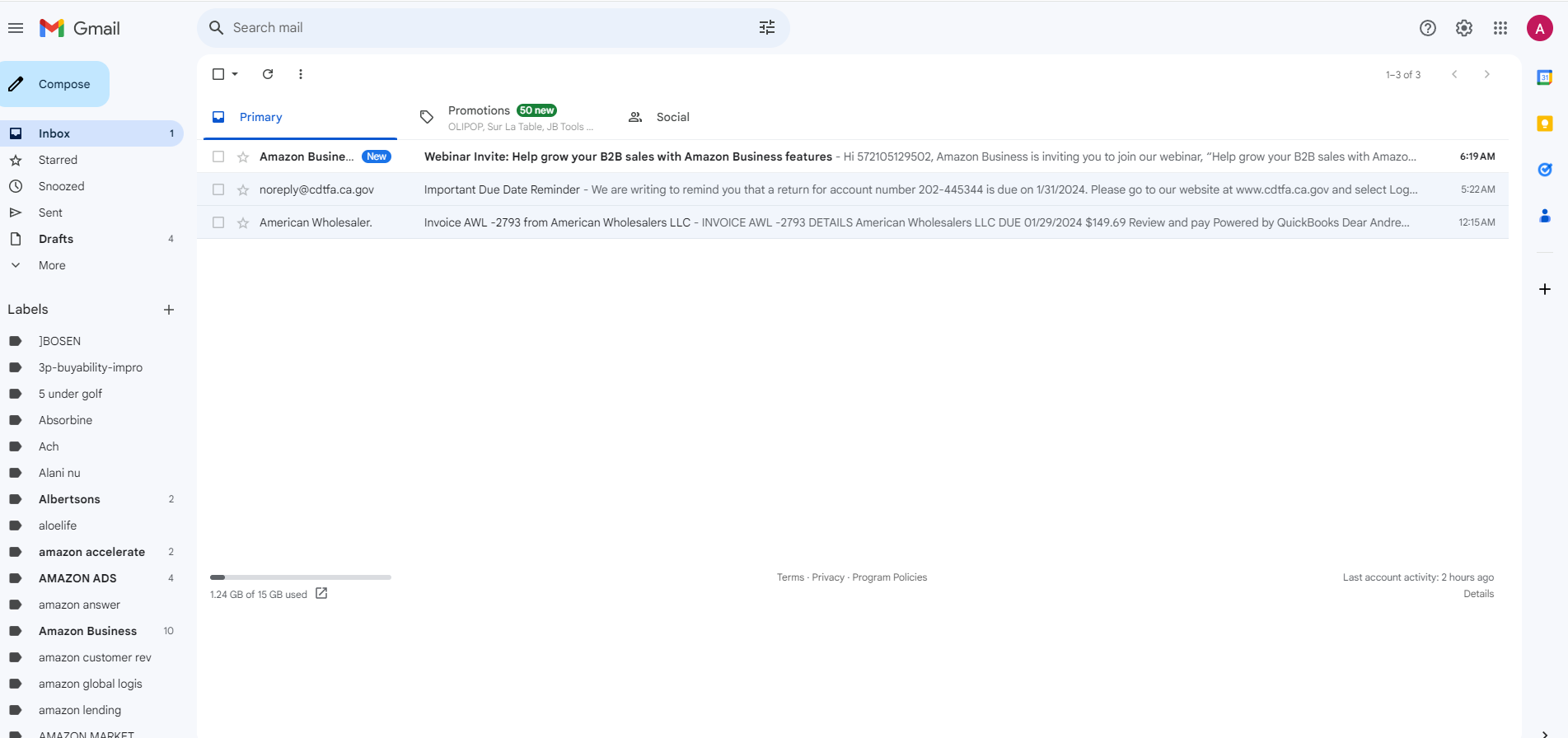
Task: Switch to the Promotions tab
Action: point(505,117)
